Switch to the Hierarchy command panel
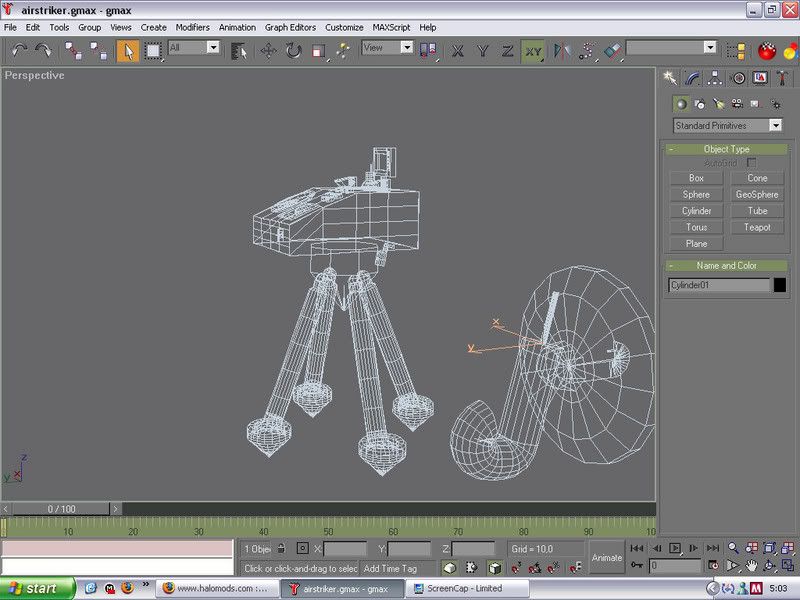Viewport: 800px width, 600px height. click(715, 78)
